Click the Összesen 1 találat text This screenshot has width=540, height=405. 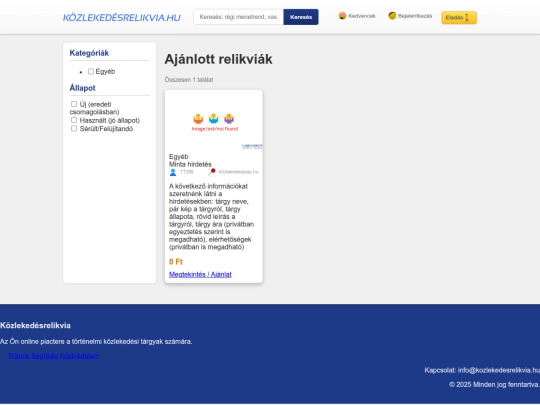click(x=189, y=80)
